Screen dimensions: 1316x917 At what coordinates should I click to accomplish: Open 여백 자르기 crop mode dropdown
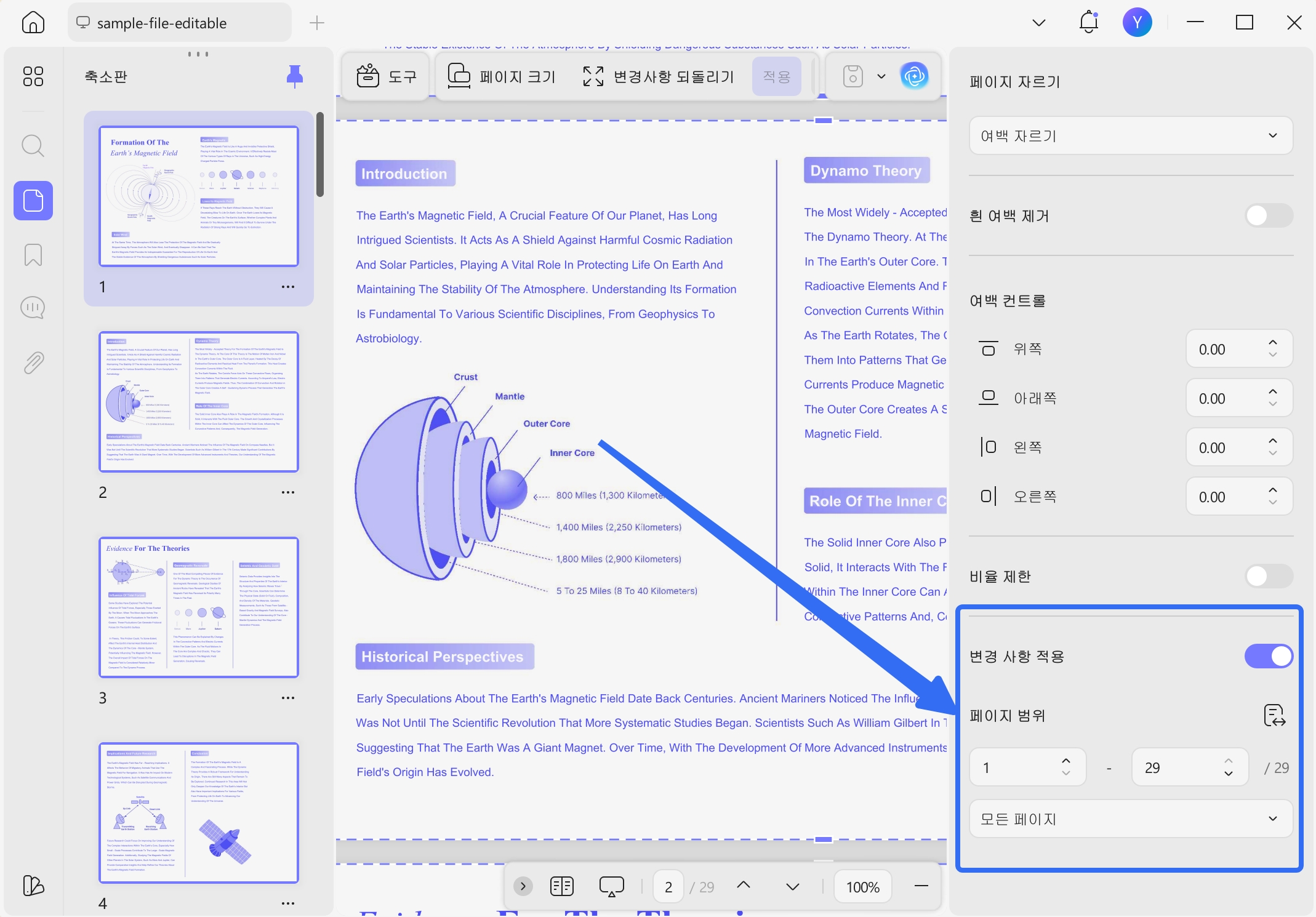tap(1130, 135)
